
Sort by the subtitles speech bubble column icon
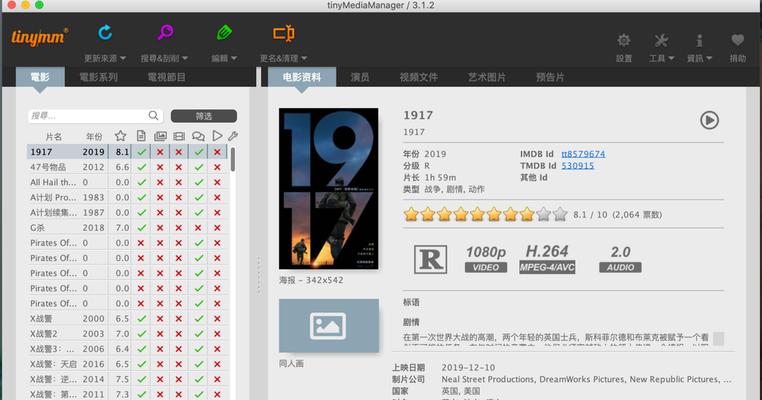(x=198, y=136)
